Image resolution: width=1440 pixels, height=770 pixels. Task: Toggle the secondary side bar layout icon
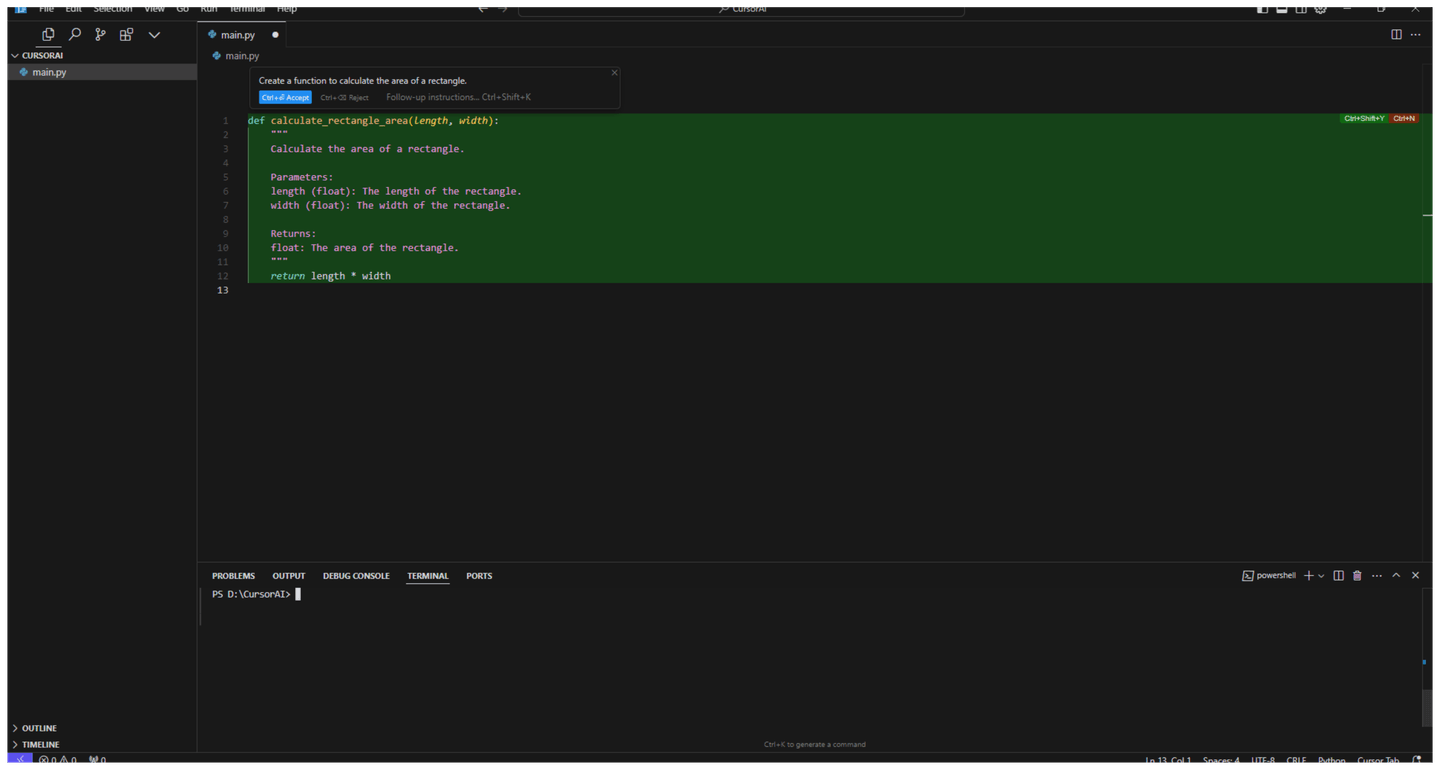tap(1301, 8)
